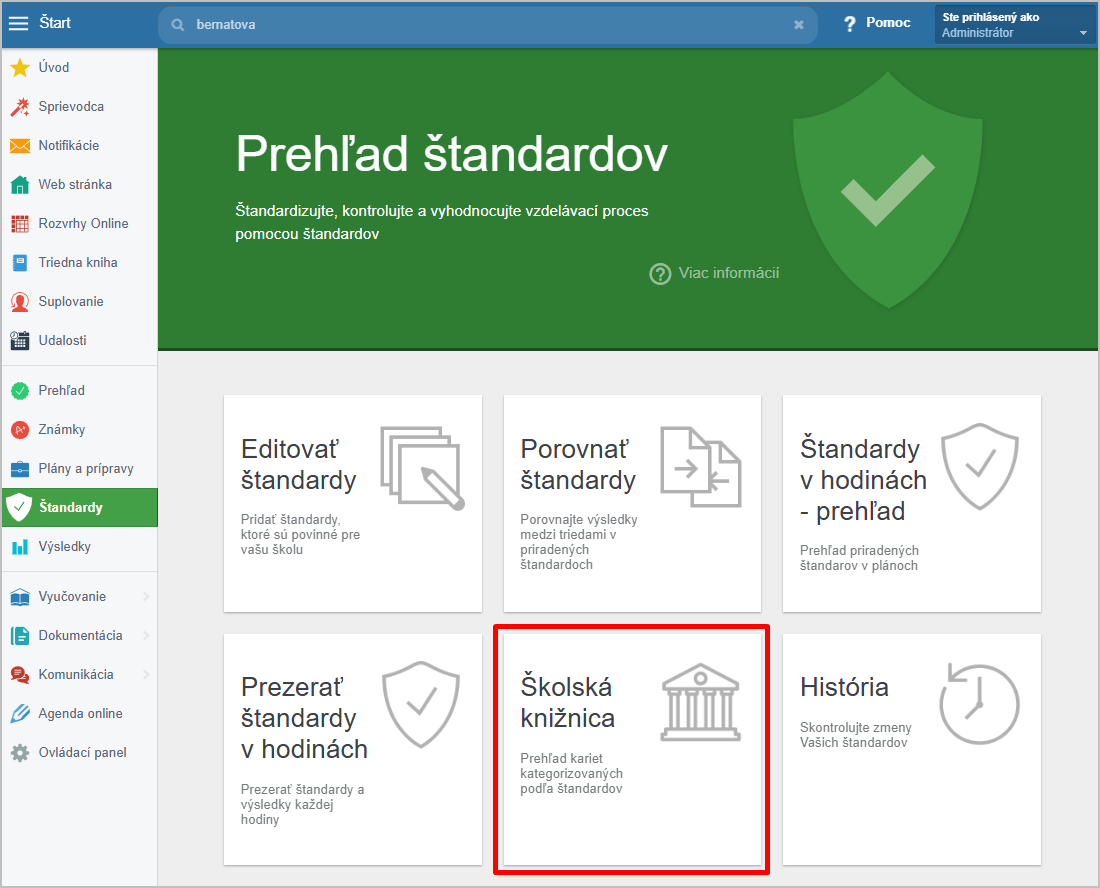This screenshot has height=888, width=1100.
Task: Open the Školská knižnica card title
Action: point(568,702)
